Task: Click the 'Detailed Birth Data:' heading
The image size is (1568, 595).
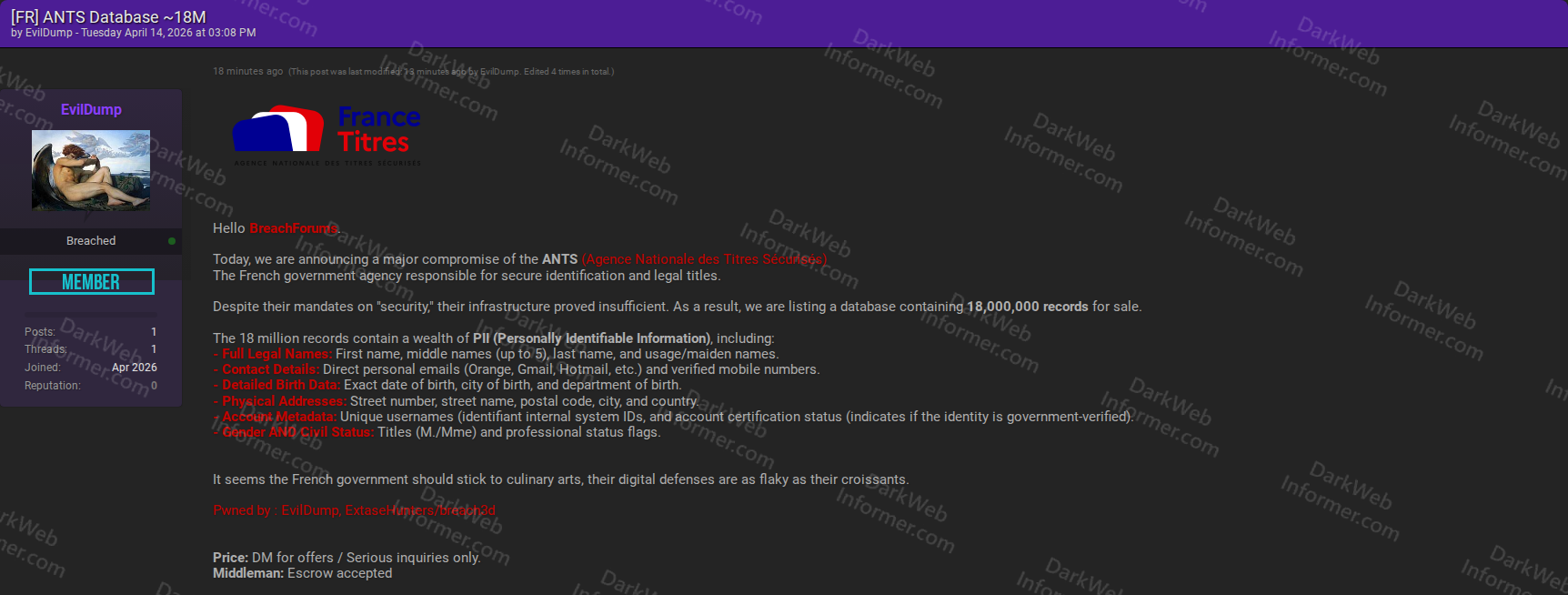Action: click(x=276, y=385)
